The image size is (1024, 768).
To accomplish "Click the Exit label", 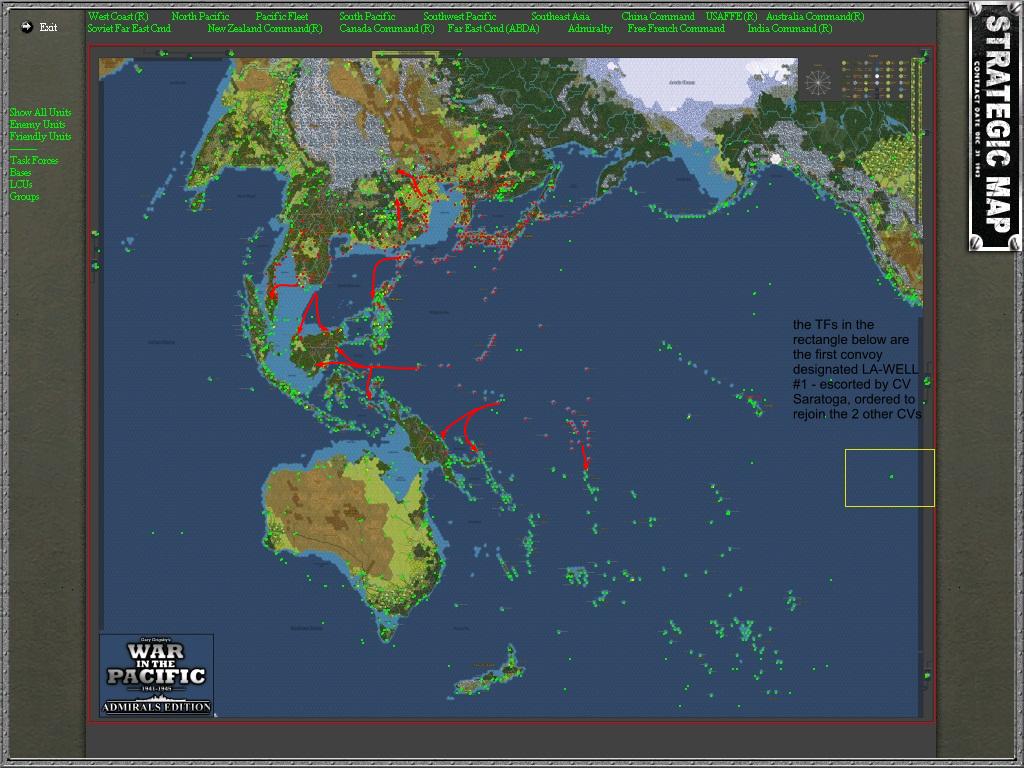I will point(48,27).
